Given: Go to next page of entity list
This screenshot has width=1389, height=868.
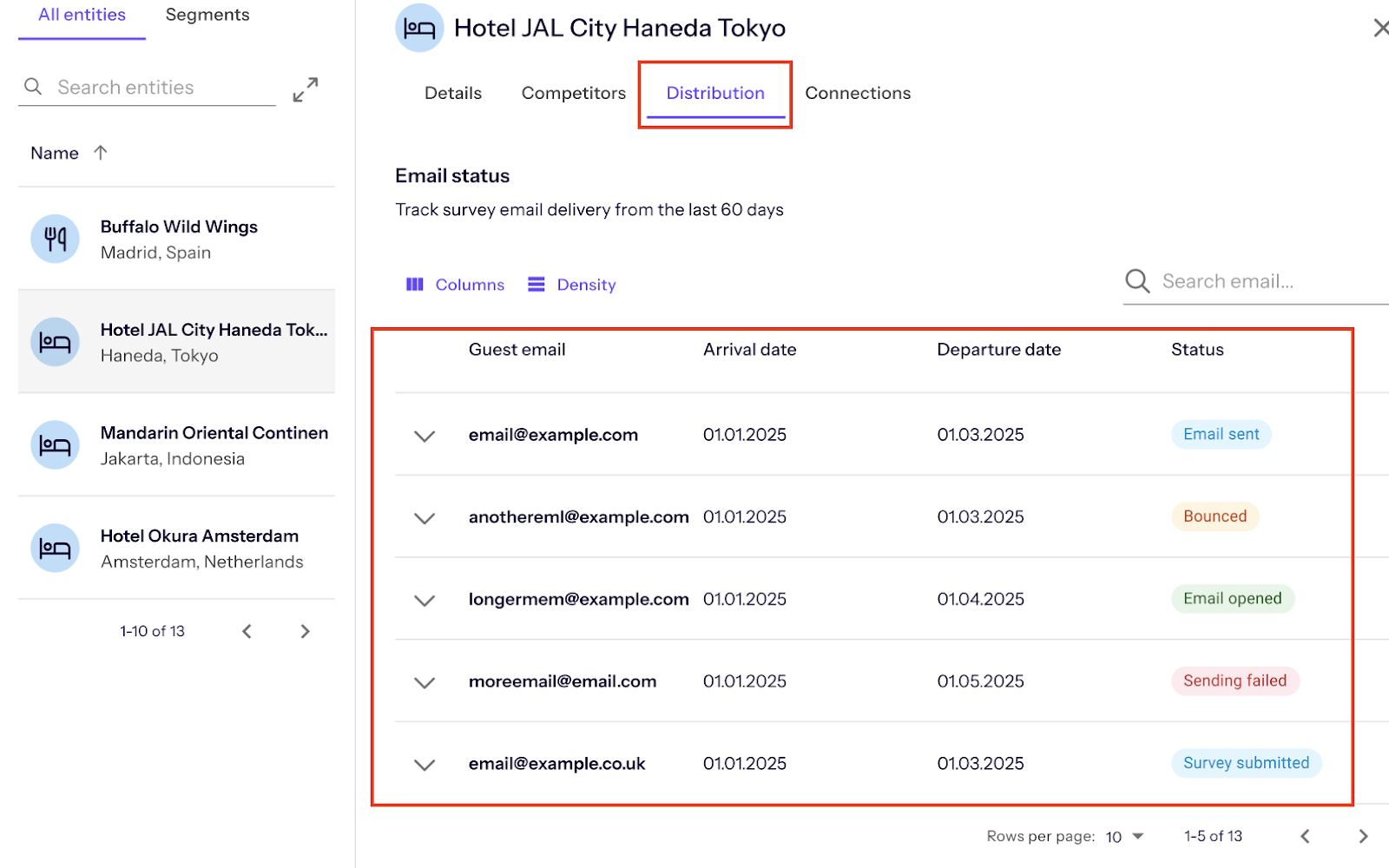Looking at the screenshot, I should [305, 631].
